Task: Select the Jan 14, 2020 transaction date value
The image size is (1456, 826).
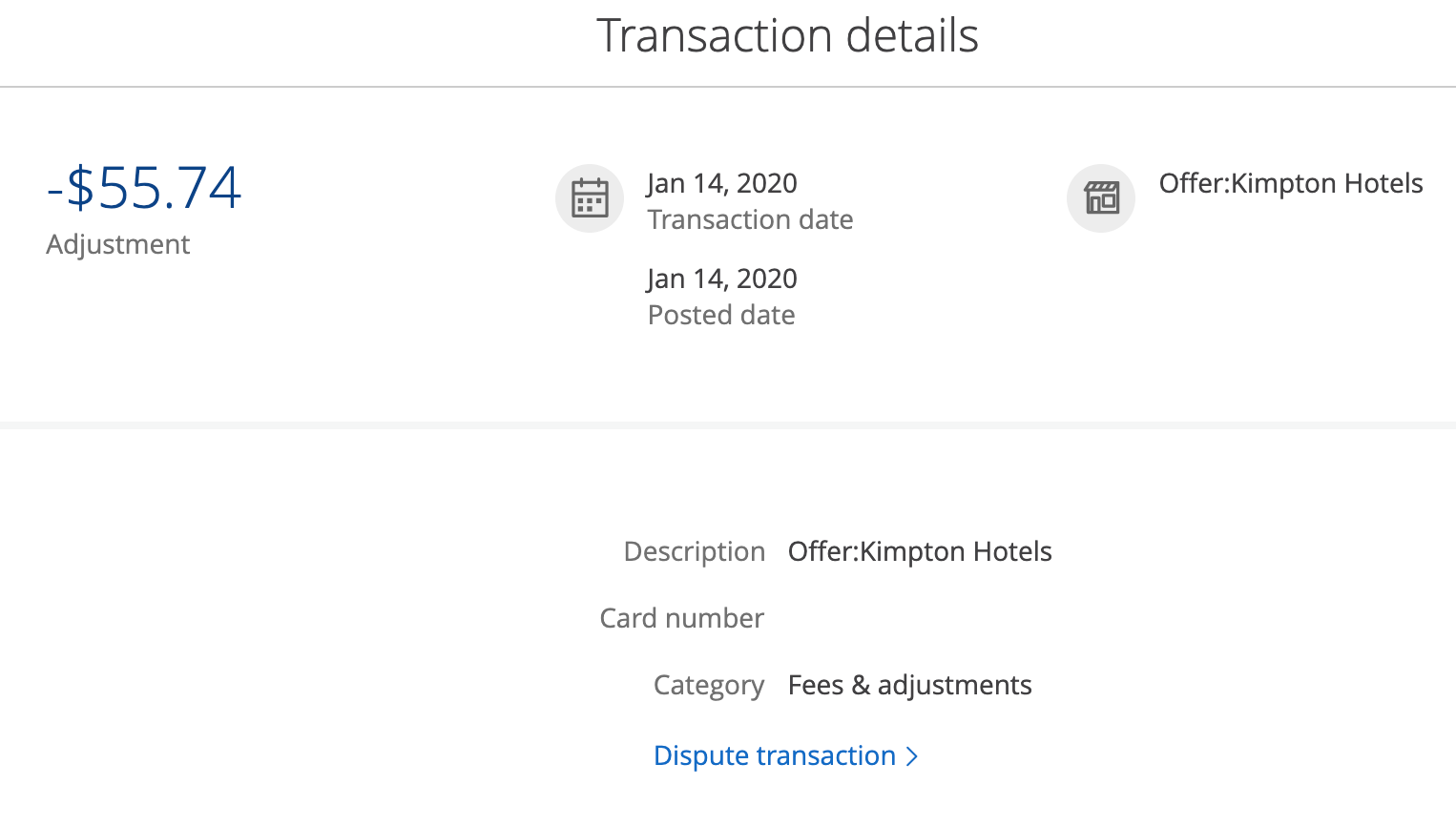Action: coord(721,183)
